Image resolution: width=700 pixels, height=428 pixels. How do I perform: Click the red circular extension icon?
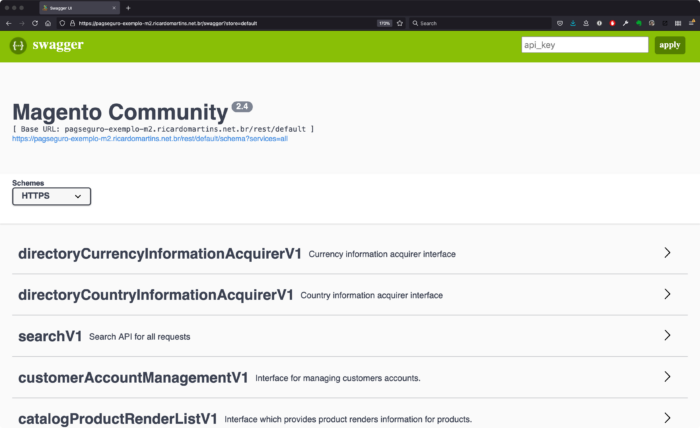coord(612,23)
